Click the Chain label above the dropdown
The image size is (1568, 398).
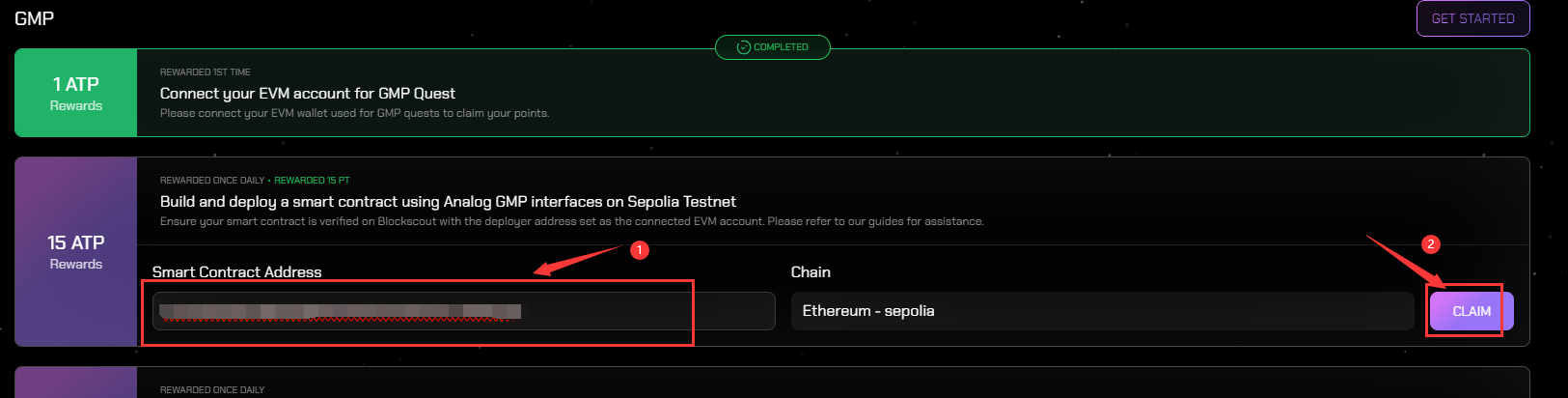pyautogui.click(x=811, y=272)
